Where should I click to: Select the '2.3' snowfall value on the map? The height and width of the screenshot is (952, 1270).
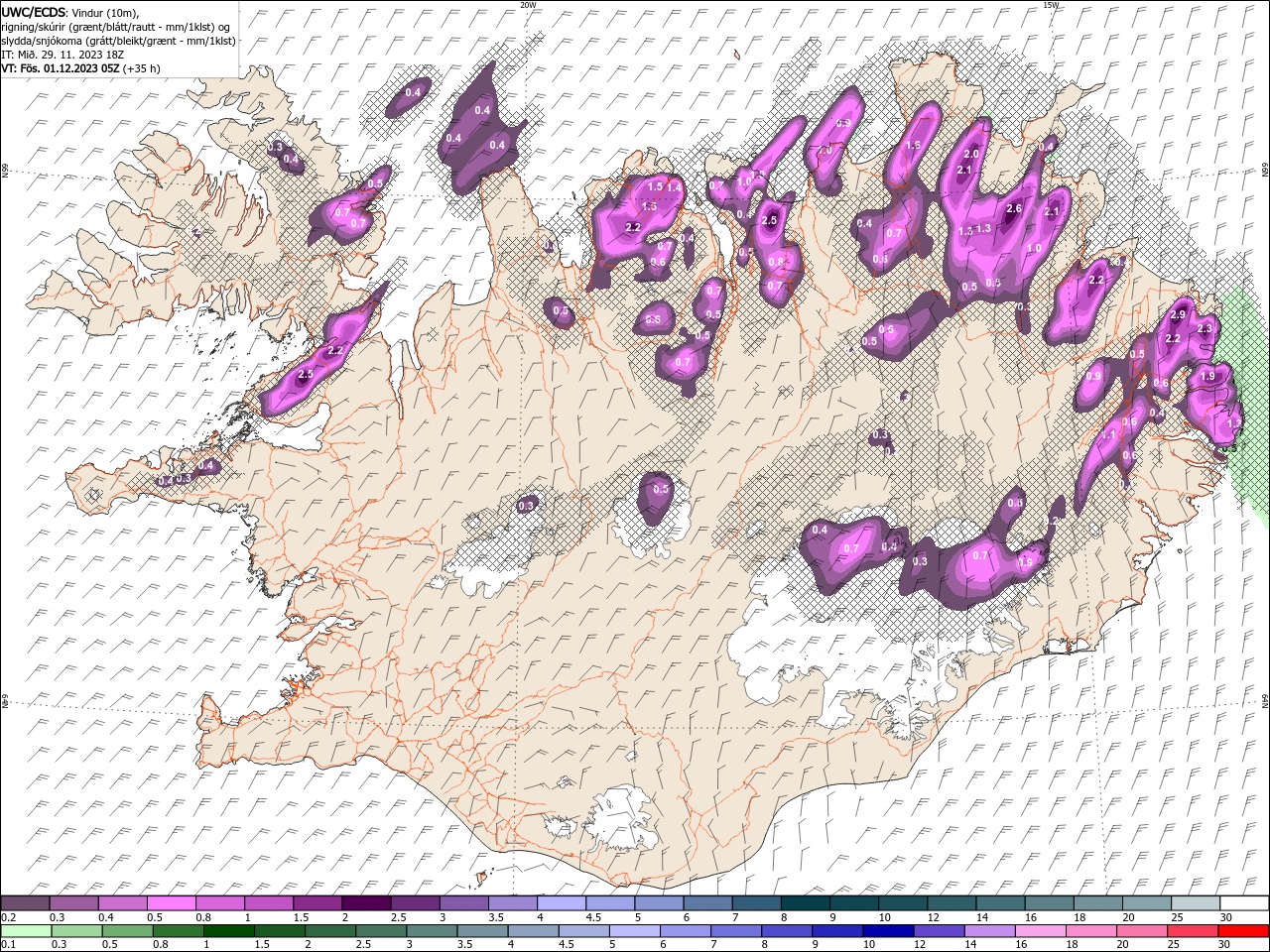(x=1206, y=328)
